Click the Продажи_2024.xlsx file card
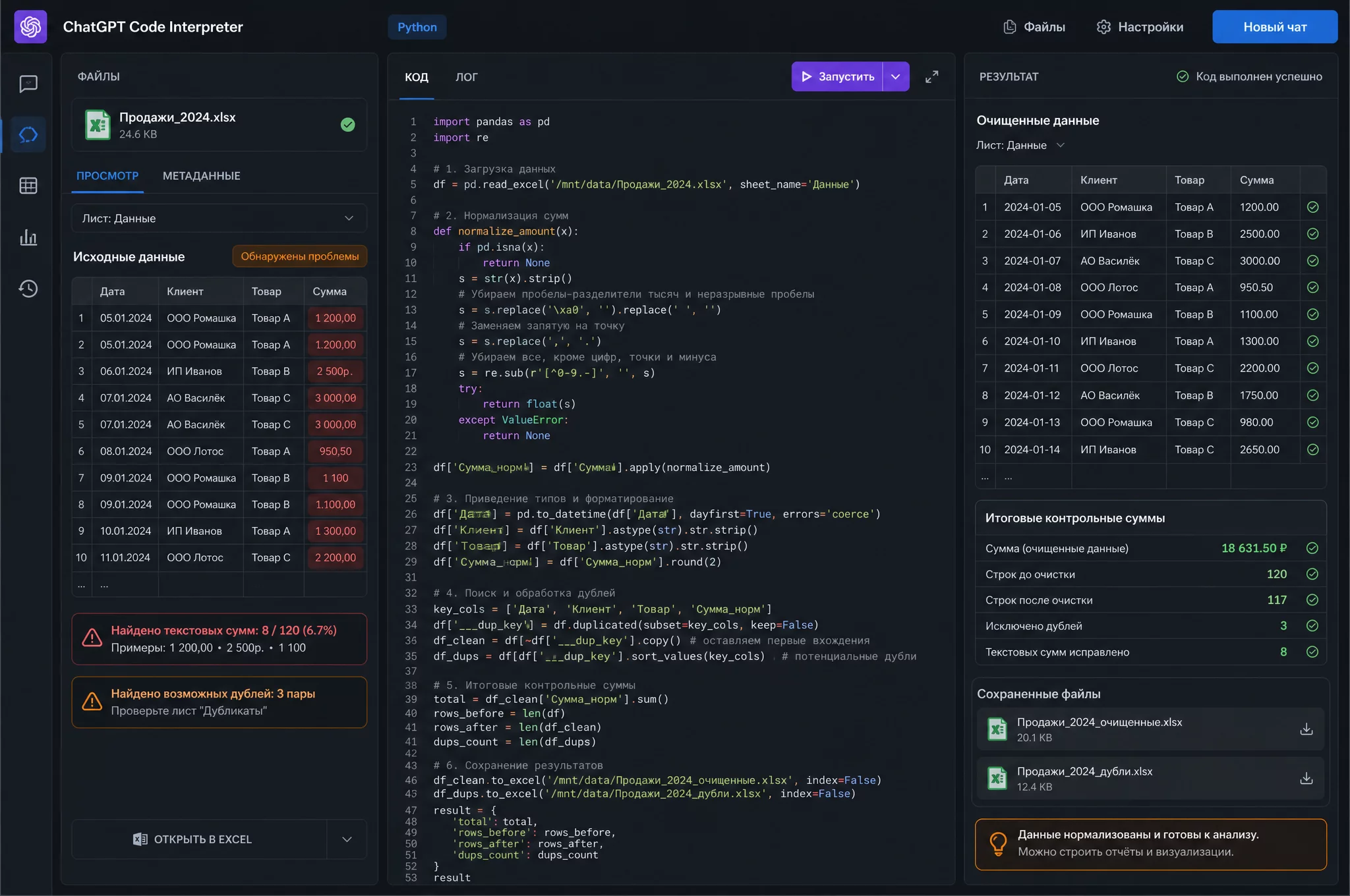Screen dimensions: 1350x896 219,125
